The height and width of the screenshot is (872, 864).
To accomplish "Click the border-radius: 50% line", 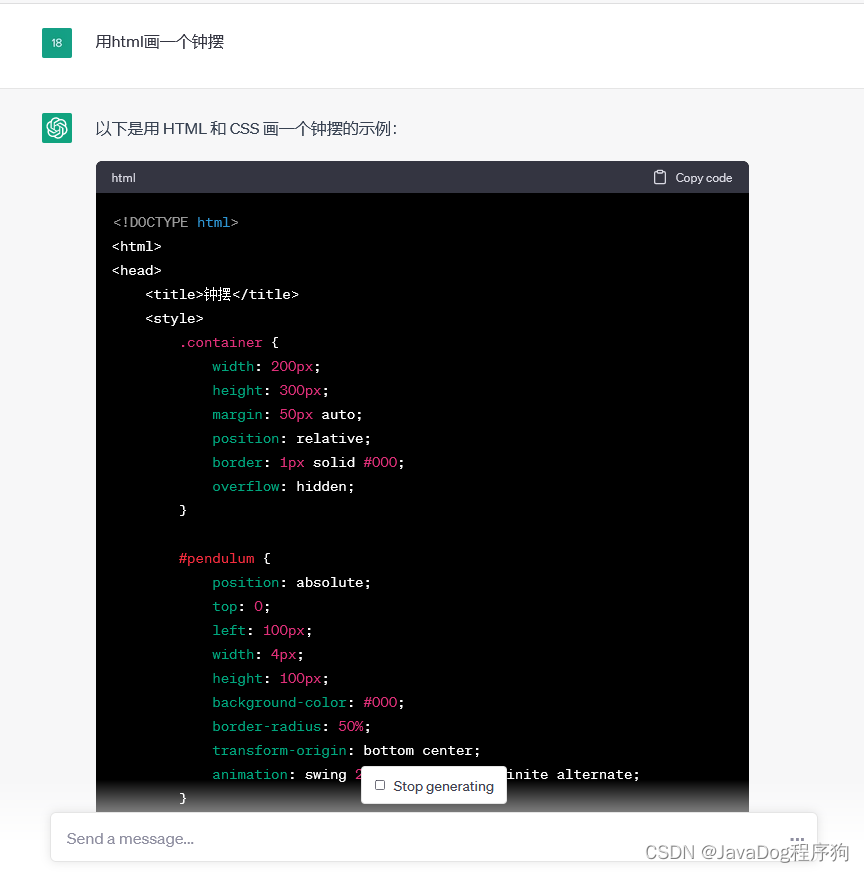I will (291, 726).
